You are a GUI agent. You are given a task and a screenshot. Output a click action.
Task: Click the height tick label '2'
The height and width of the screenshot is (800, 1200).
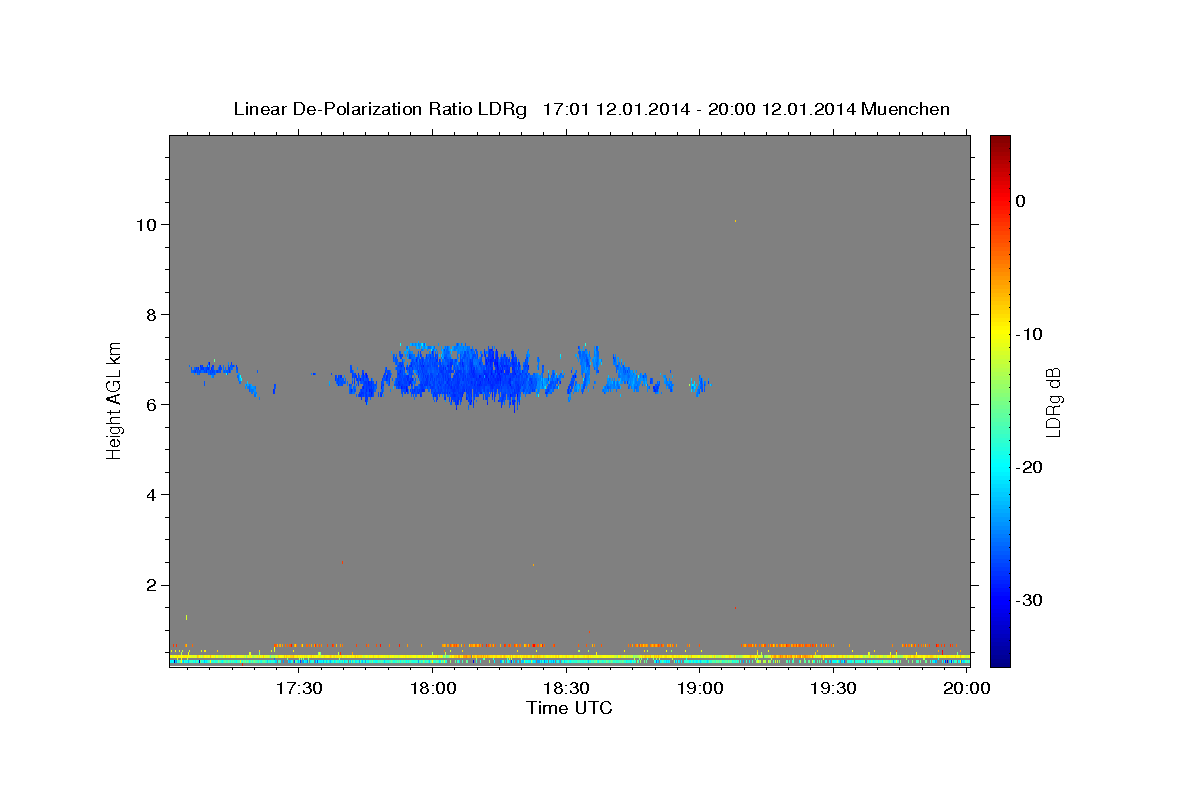click(x=152, y=585)
